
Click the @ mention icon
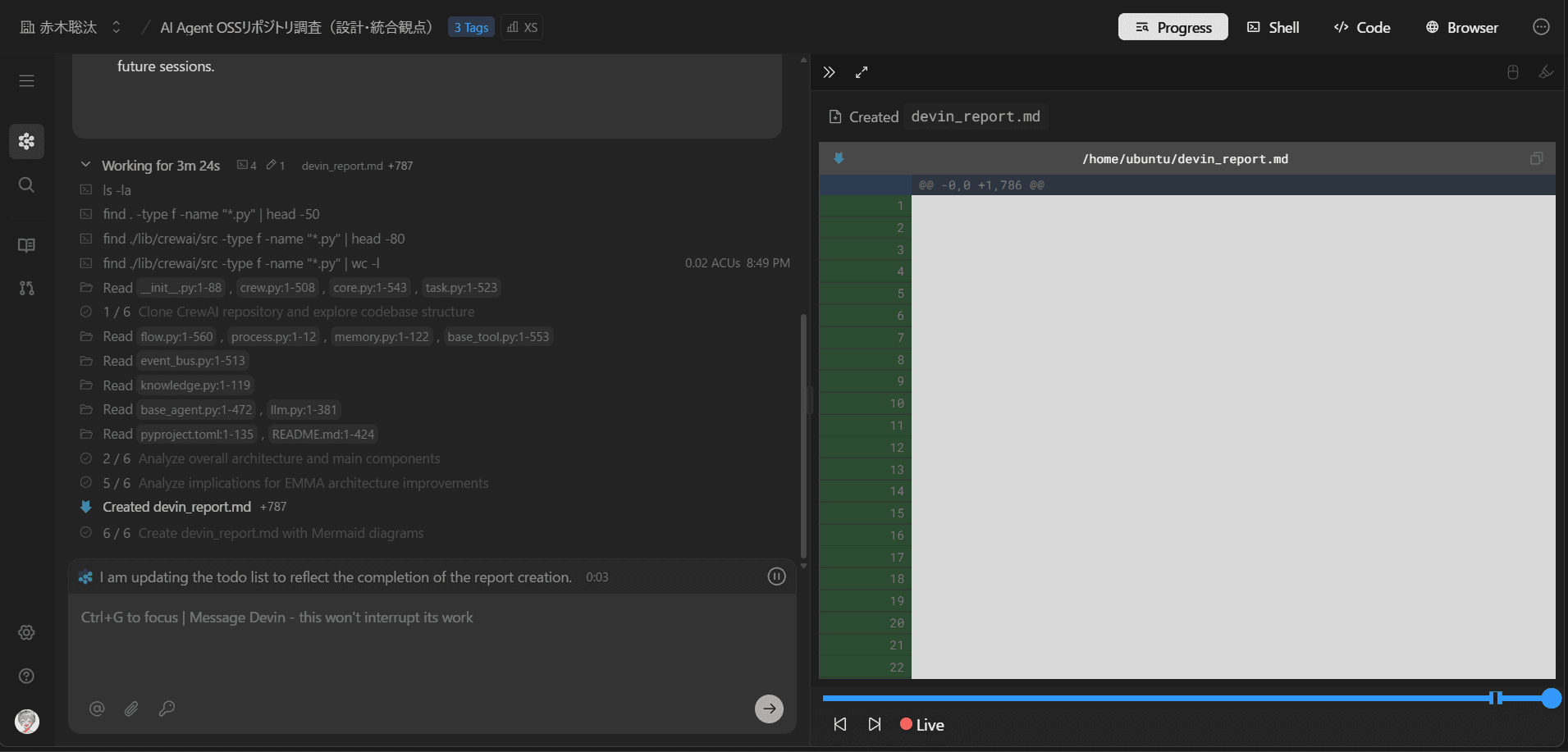click(97, 709)
